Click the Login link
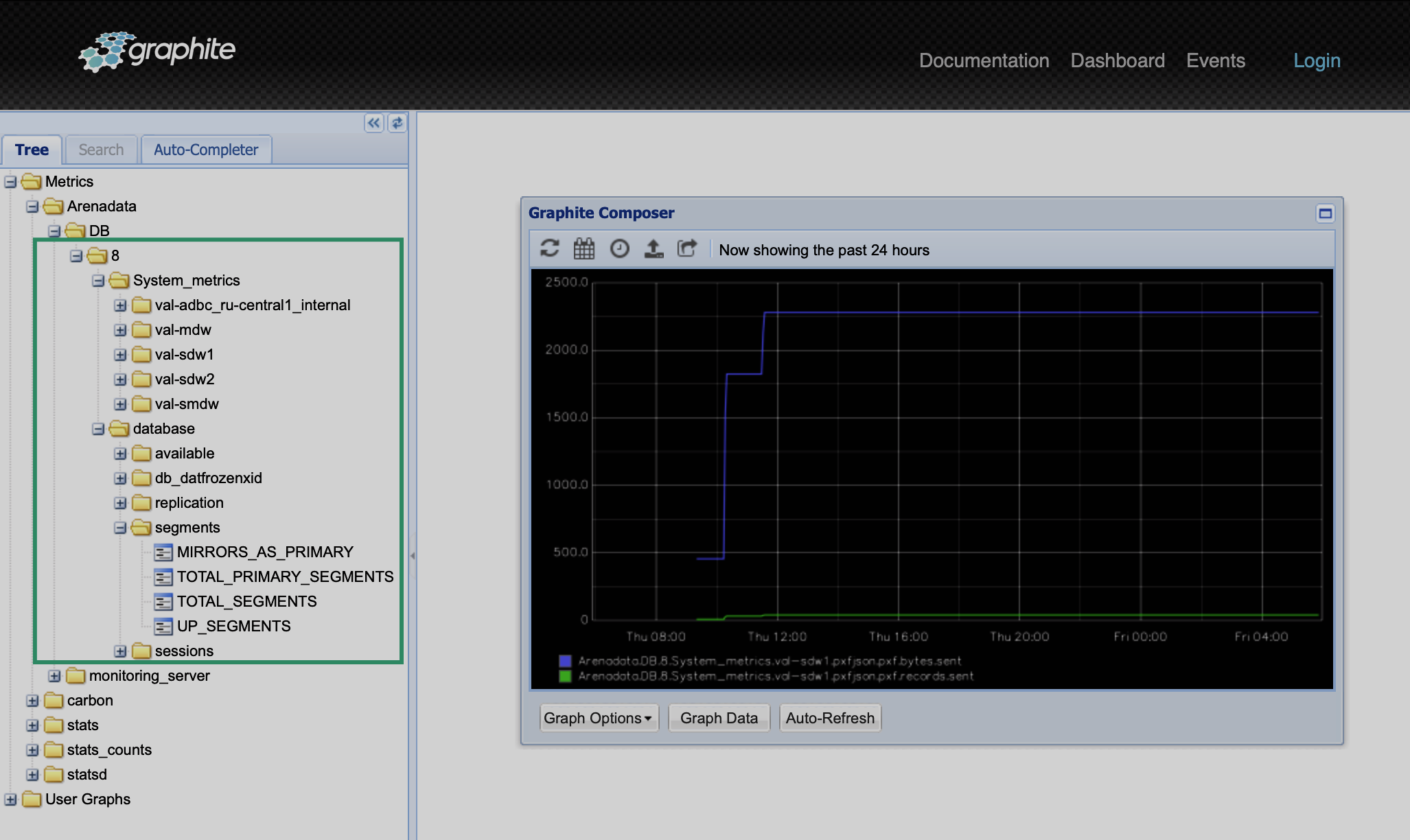This screenshot has width=1410, height=840. tap(1317, 60)
